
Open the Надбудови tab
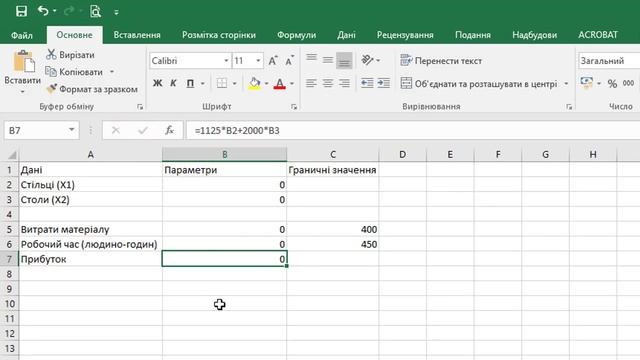coord(534,35)
